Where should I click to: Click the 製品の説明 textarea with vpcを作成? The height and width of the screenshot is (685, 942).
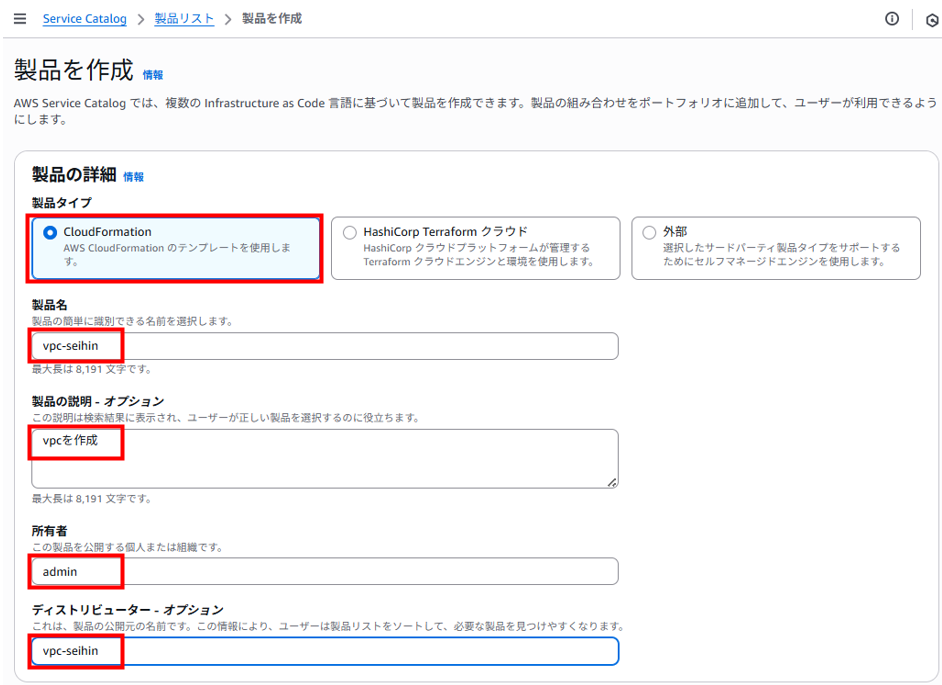coord(325,458)
